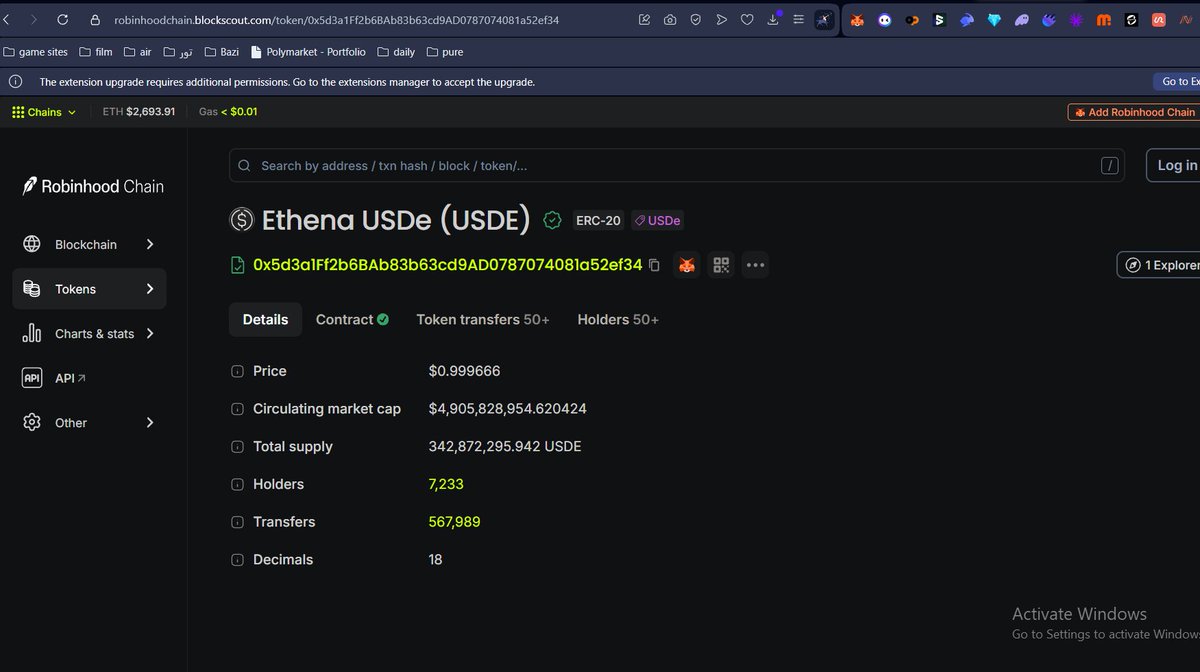Switch to the Contract tab
Screen dimensions: 1200x672
click(351, 320)
